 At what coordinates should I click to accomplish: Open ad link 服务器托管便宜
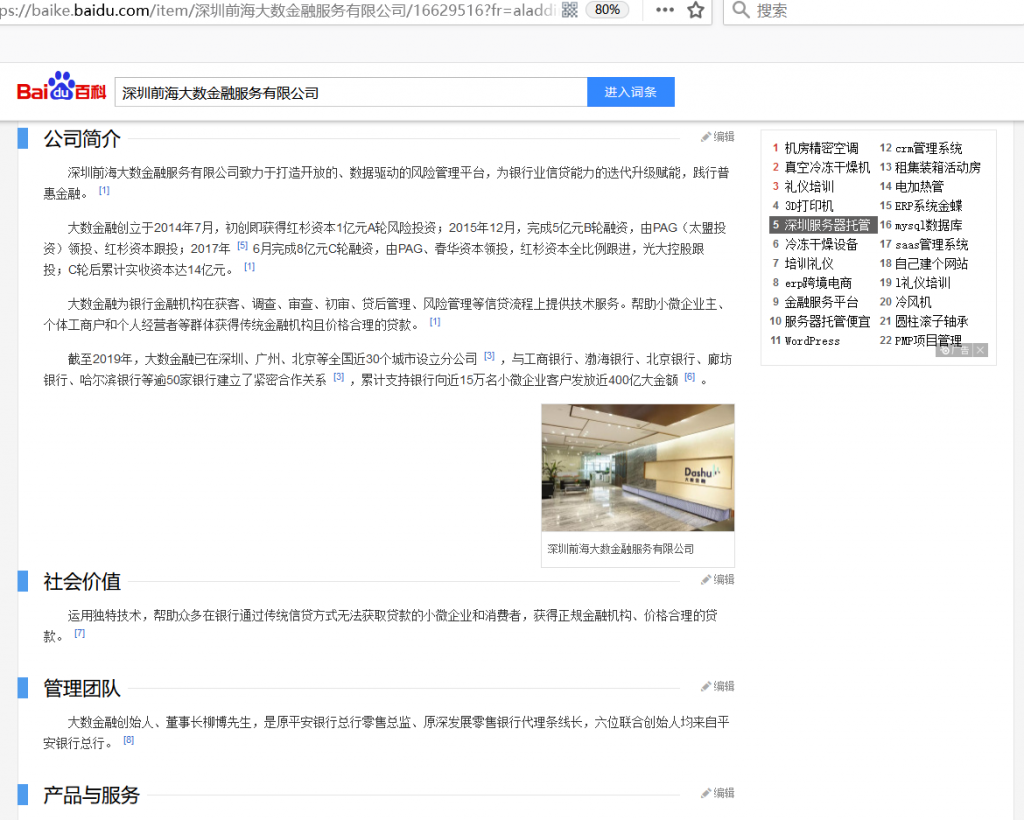click(827, 321)
